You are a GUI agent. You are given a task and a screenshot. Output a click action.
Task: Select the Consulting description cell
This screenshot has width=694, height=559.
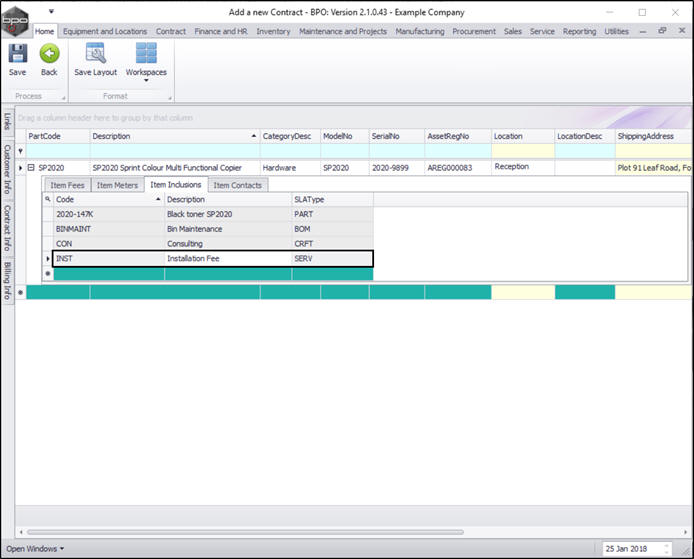coord(228,244)
